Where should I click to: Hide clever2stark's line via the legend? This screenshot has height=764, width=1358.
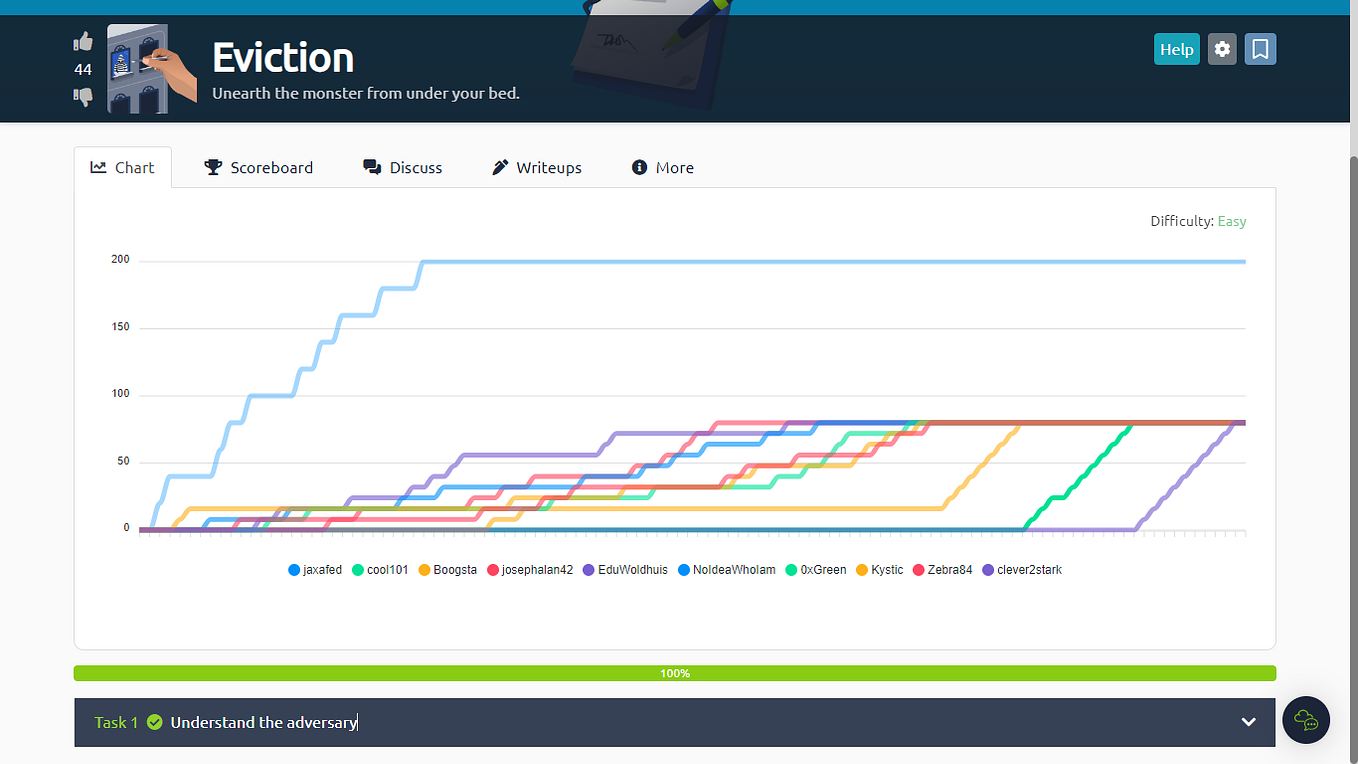tap(1022, 569)
